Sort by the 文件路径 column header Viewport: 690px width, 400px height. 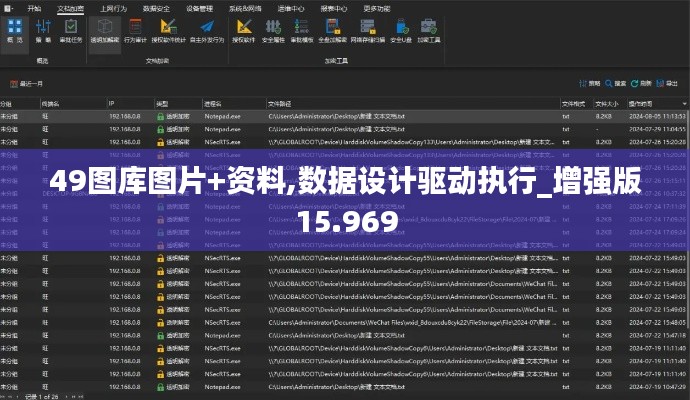point(280,103)
